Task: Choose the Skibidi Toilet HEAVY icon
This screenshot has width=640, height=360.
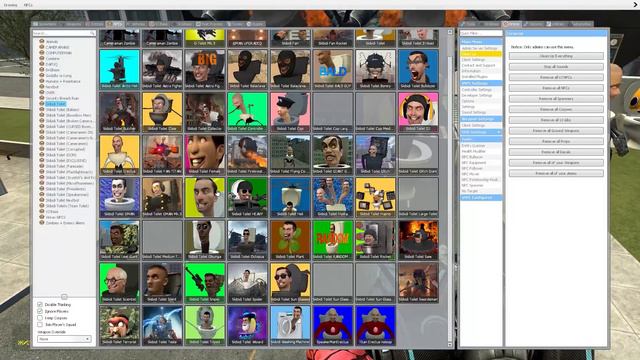Action: click(x=247, y=198)
